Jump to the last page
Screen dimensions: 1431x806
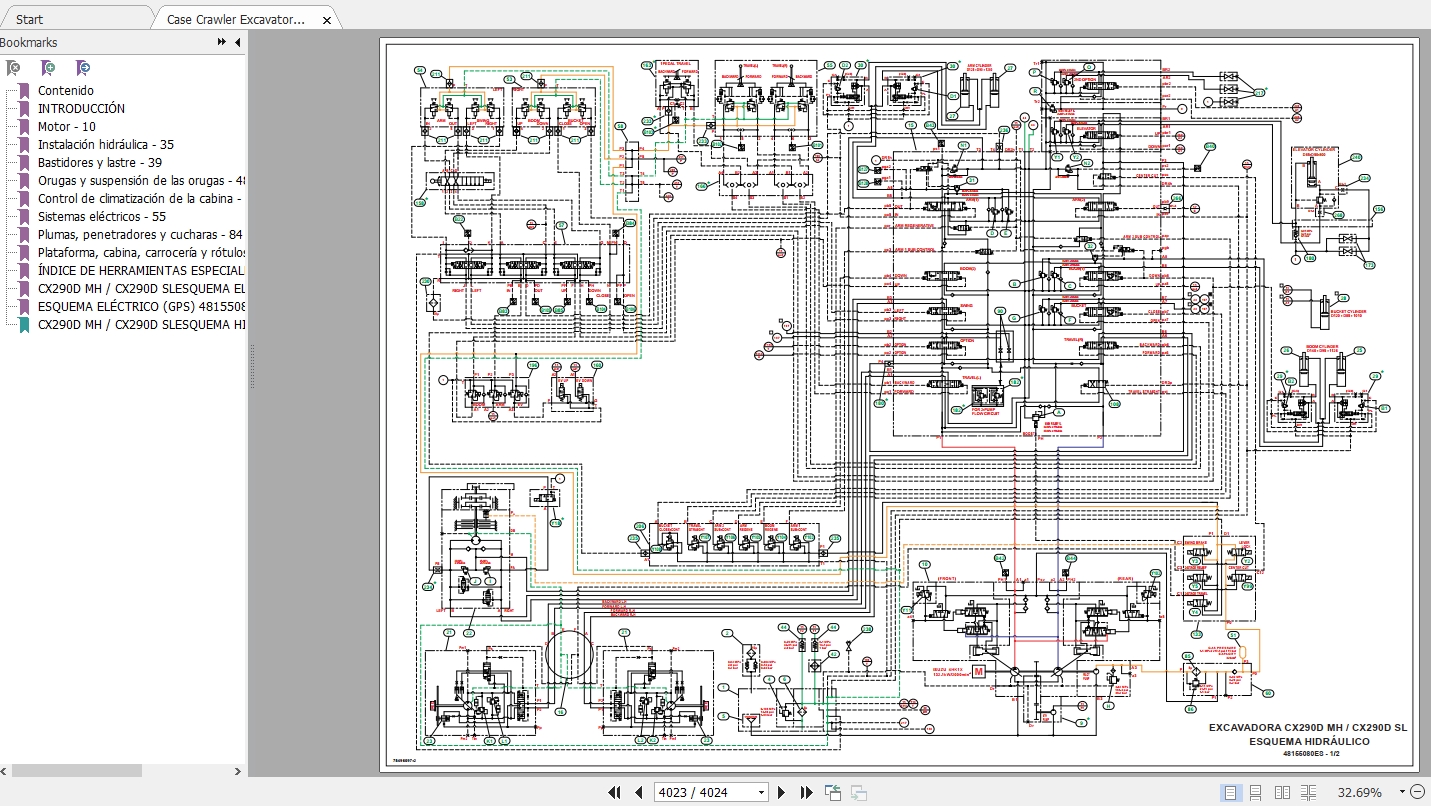[806, 793]
